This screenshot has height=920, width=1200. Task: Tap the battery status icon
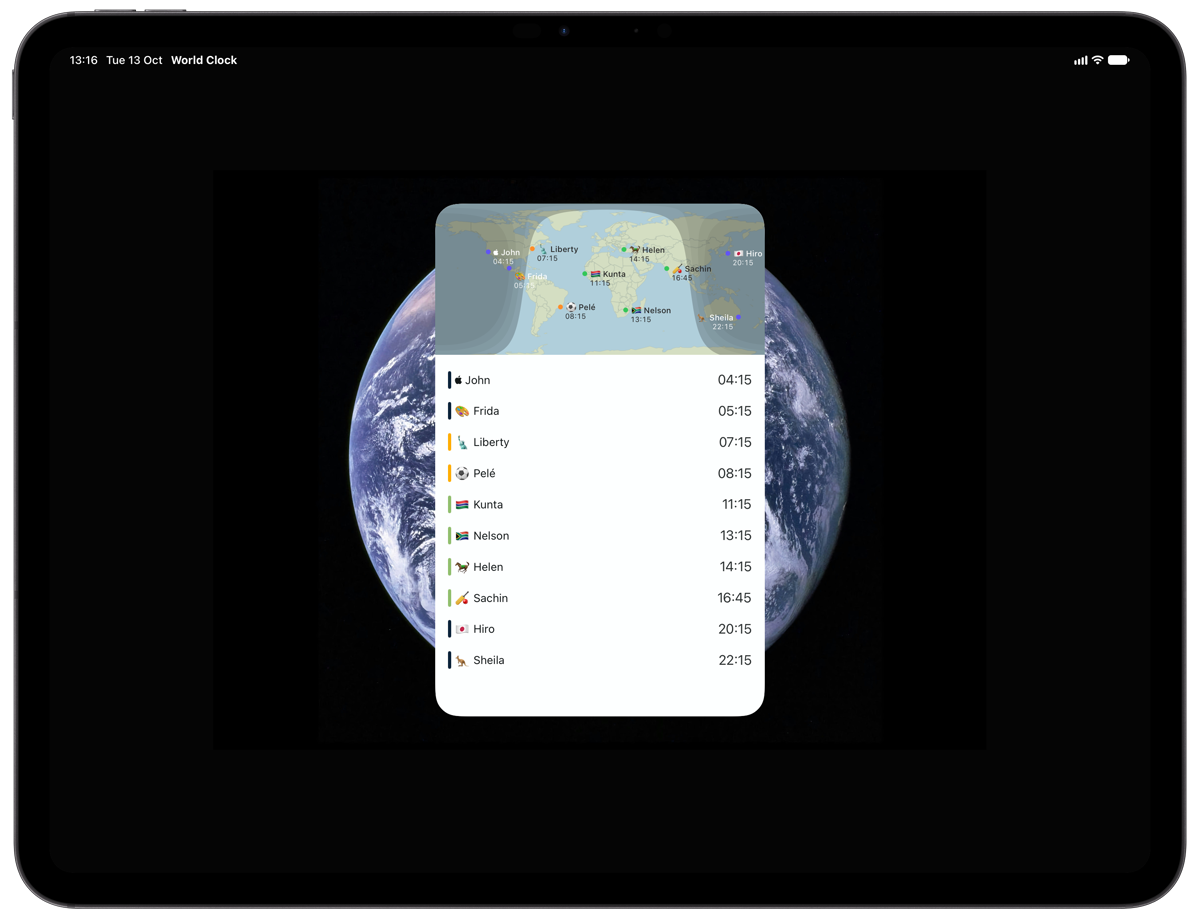[x=1119, y=60]
